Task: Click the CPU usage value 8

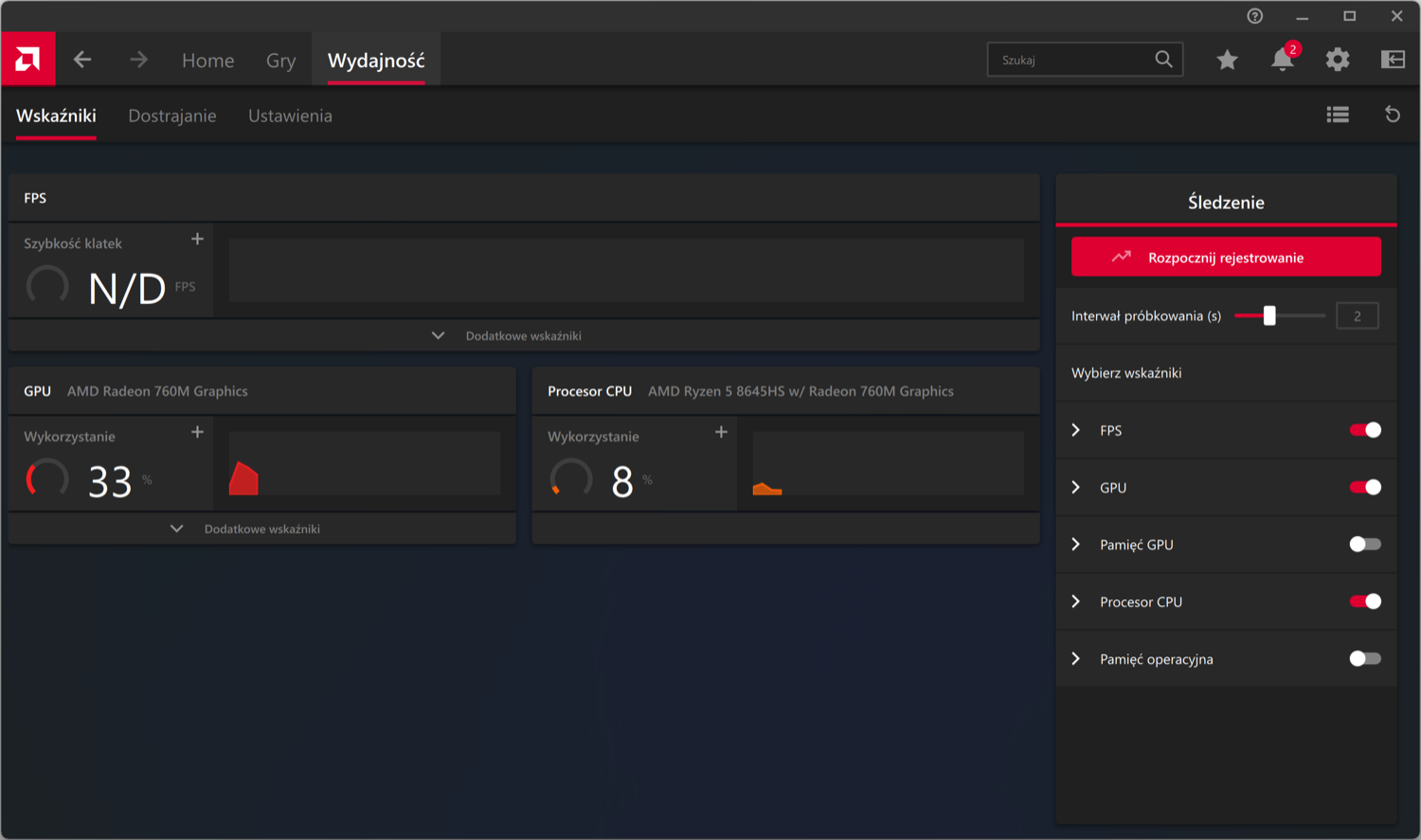Action: point(622,482)
